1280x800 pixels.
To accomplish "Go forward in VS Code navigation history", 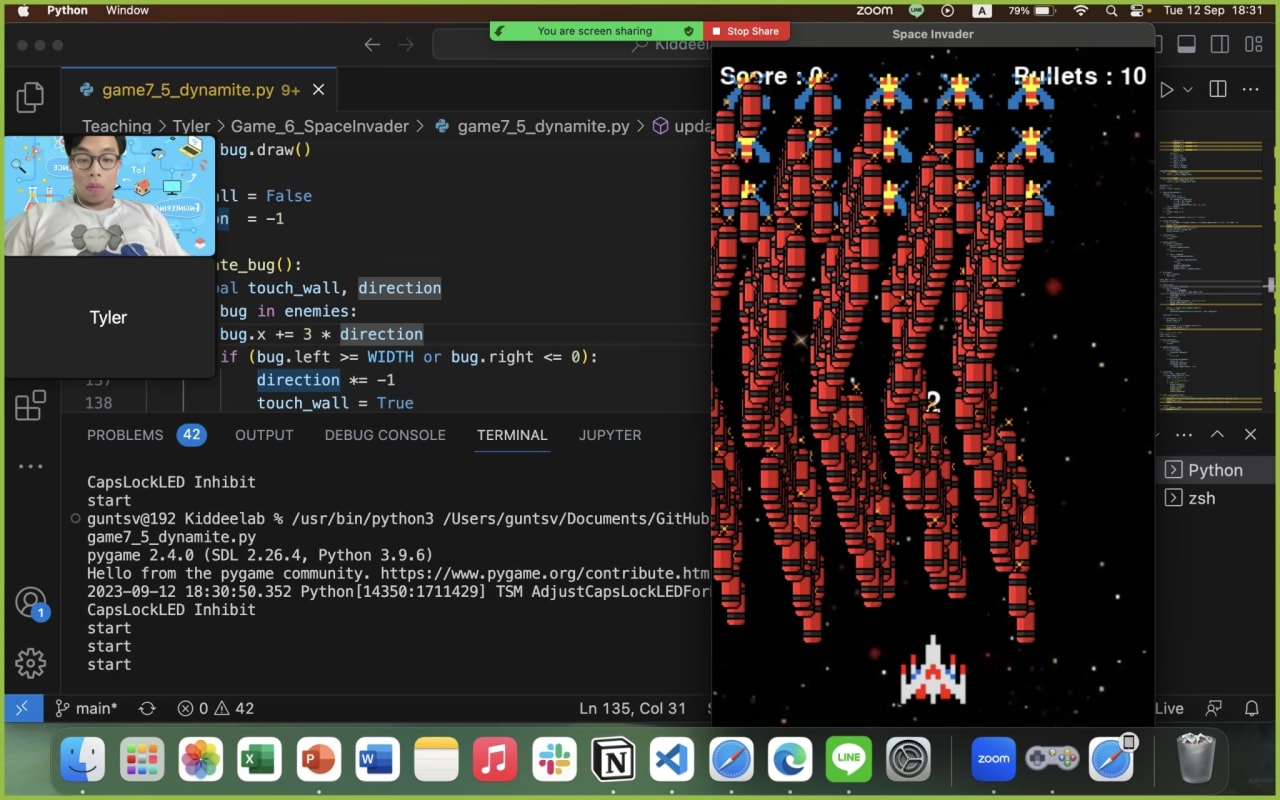I will (405, 45).
